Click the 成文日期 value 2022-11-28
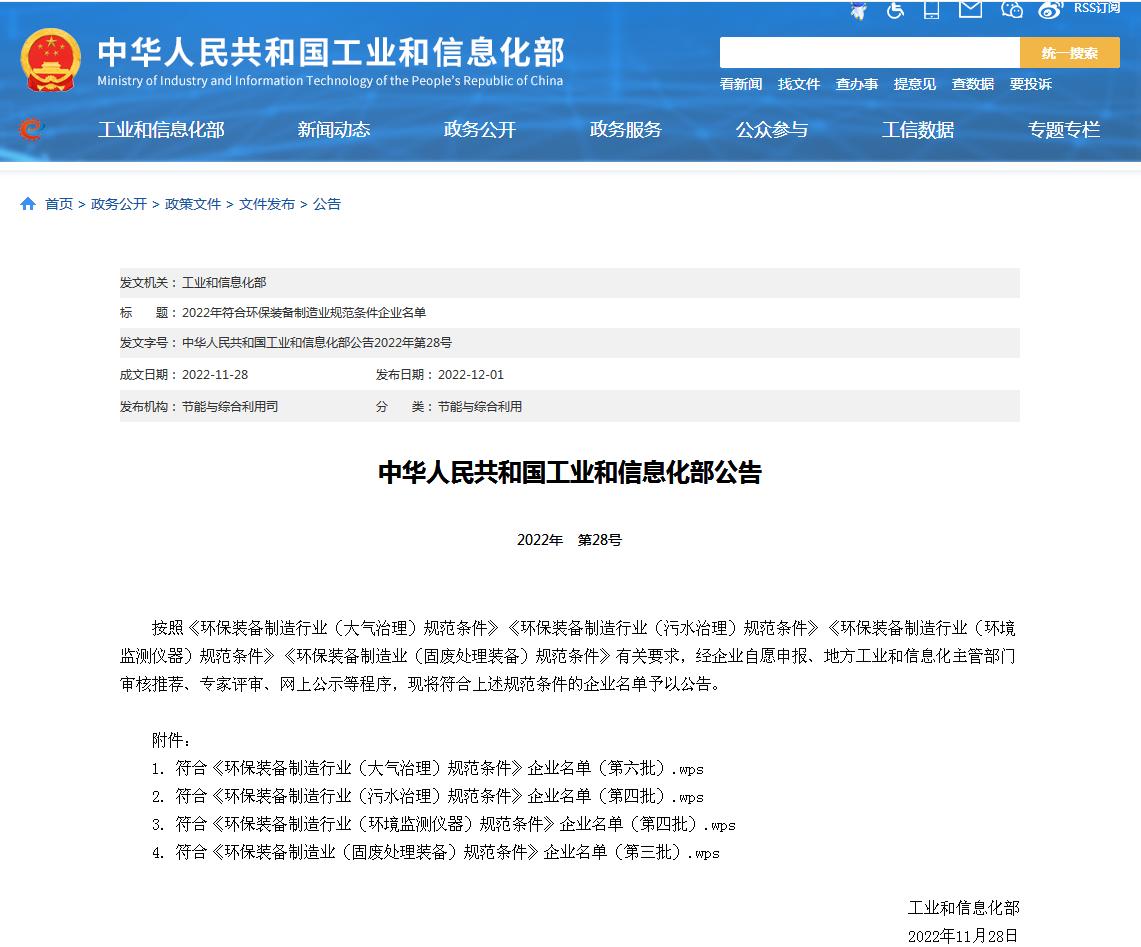Viewport: 1141px width, 947px height. pos(215,374)
